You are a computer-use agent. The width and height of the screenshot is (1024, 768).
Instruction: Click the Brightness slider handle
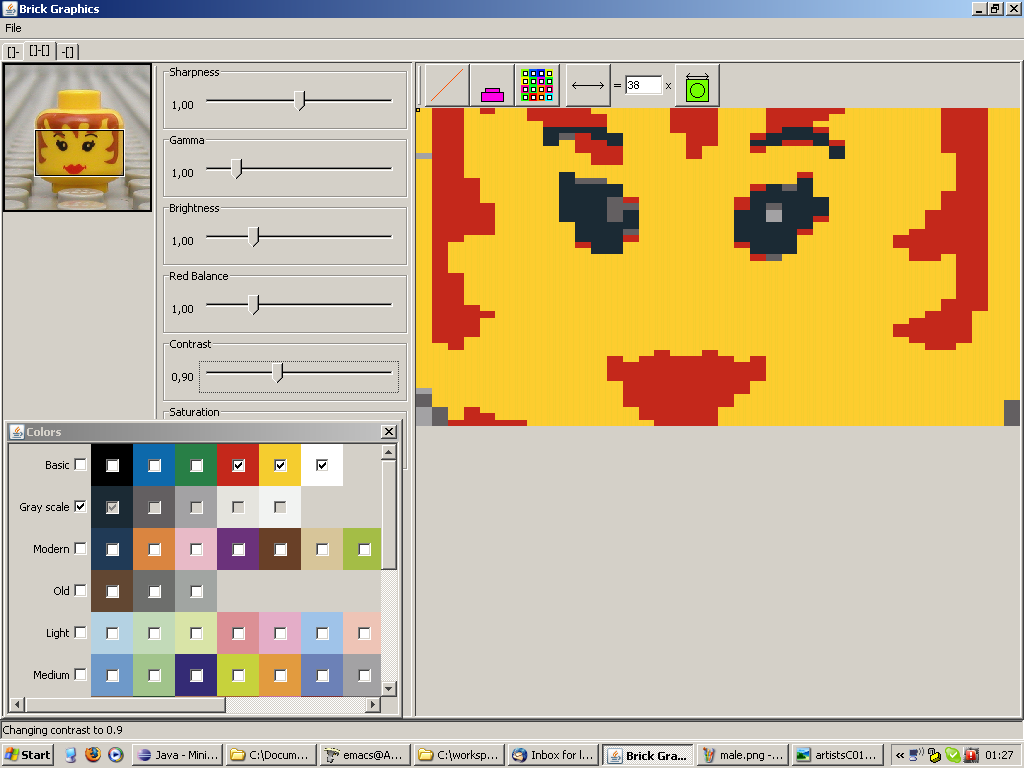coord(254,236)
